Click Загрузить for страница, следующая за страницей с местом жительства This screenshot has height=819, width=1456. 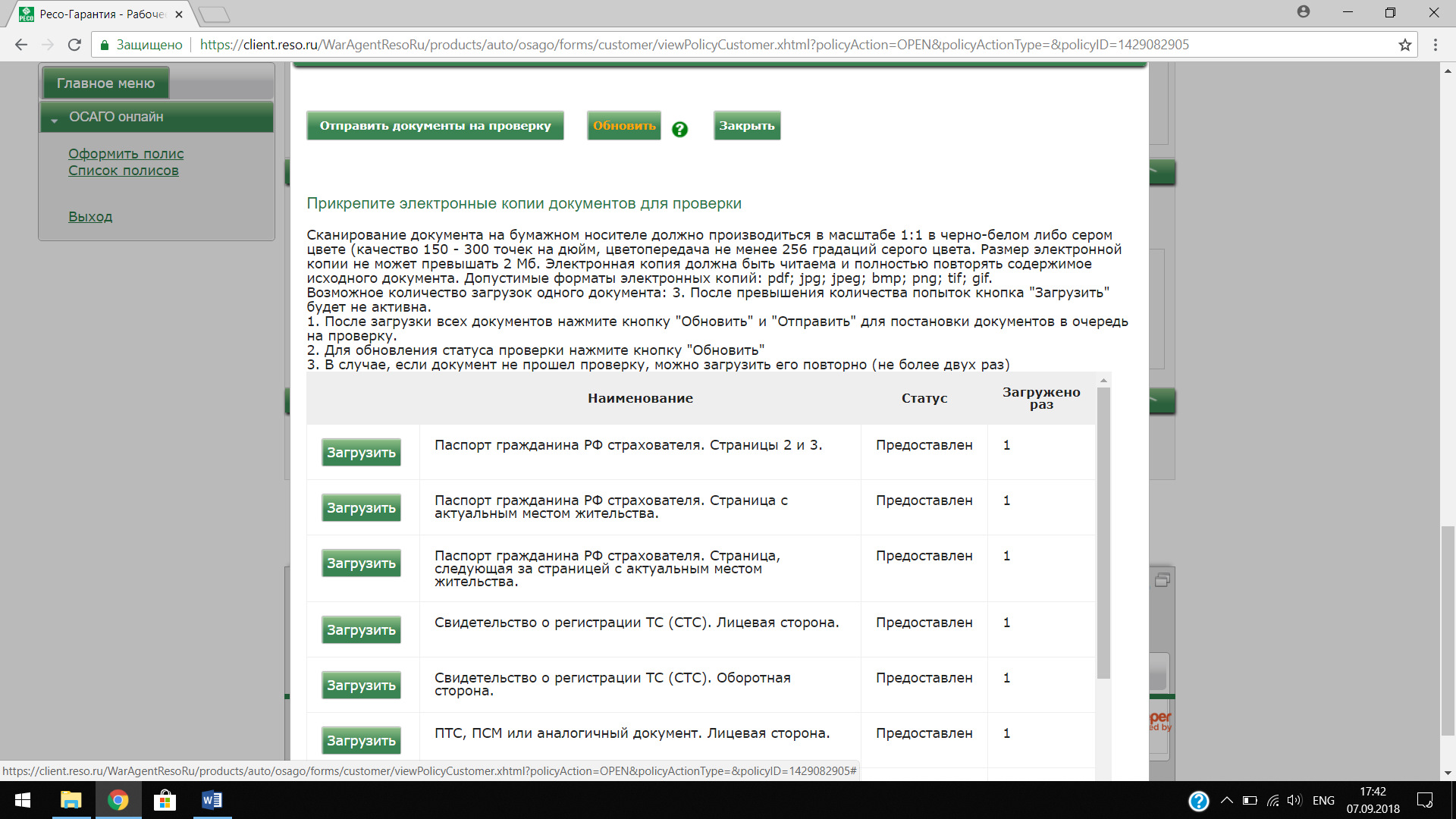(x=361, y=563)
